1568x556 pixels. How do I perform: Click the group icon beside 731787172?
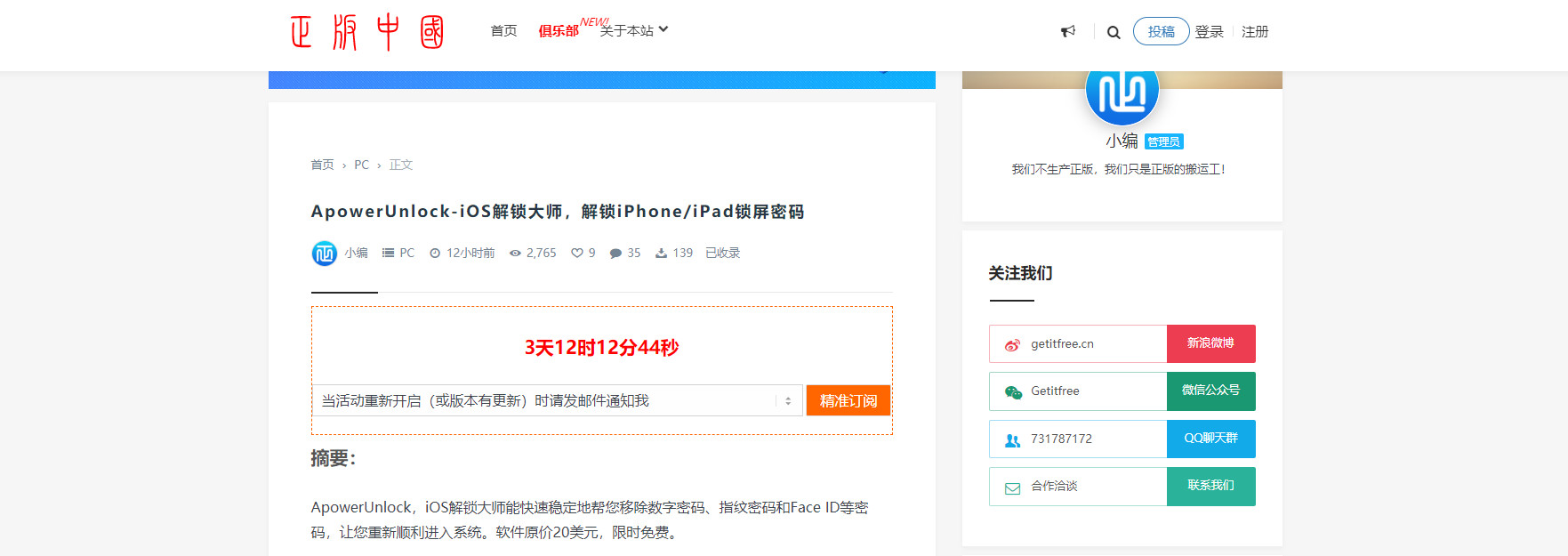click(1012, 440)
